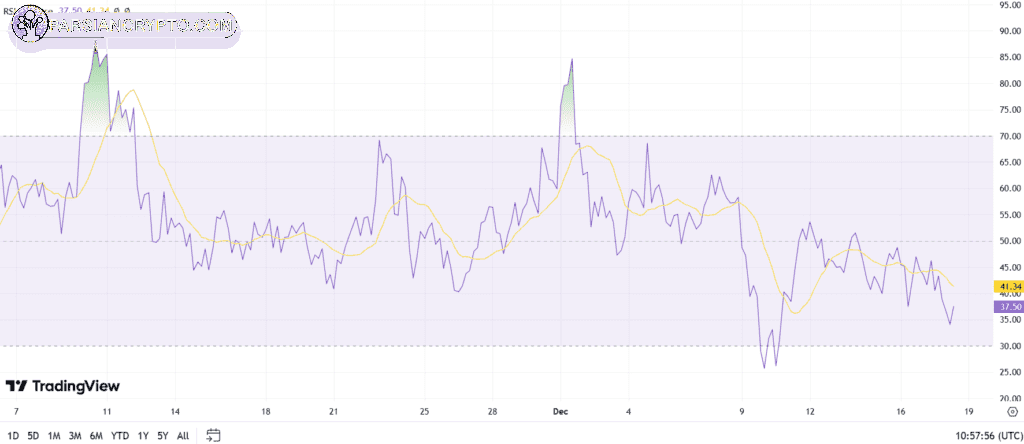Screen dimensions: 1024x444
Task: Set range to 1Y
Action: [143, 436]
